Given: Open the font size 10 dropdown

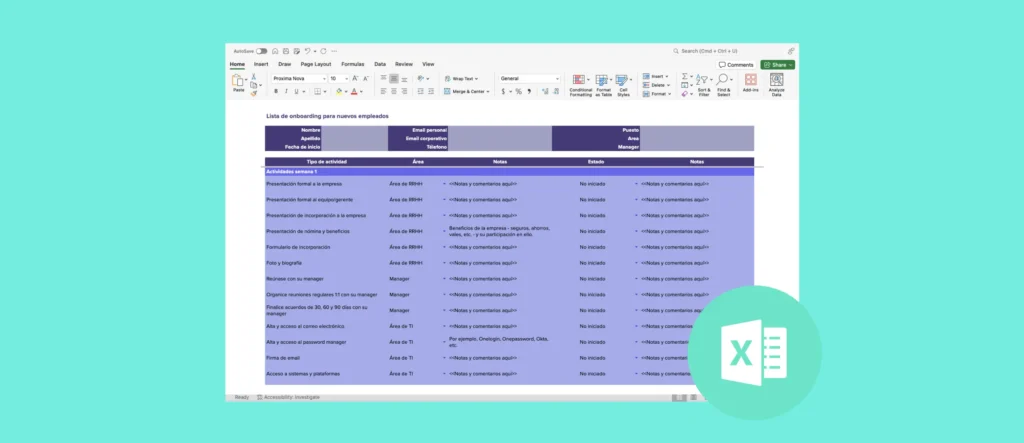Looking at the screenshot, I should (339, 78).
